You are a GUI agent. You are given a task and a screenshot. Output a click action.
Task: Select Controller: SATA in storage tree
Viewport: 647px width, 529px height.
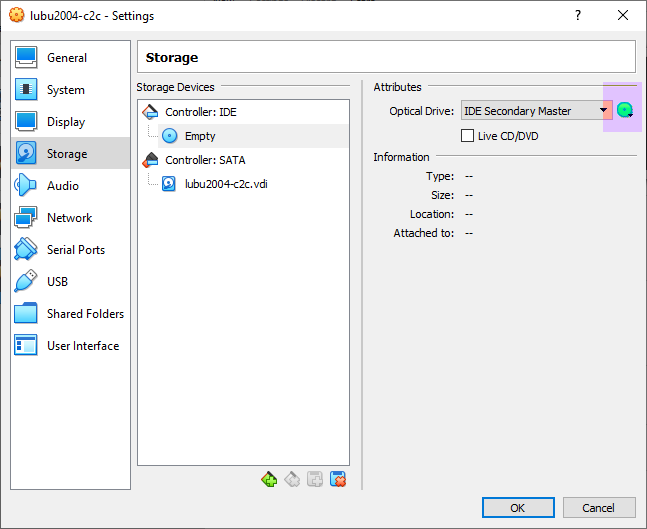coord(204,160)
